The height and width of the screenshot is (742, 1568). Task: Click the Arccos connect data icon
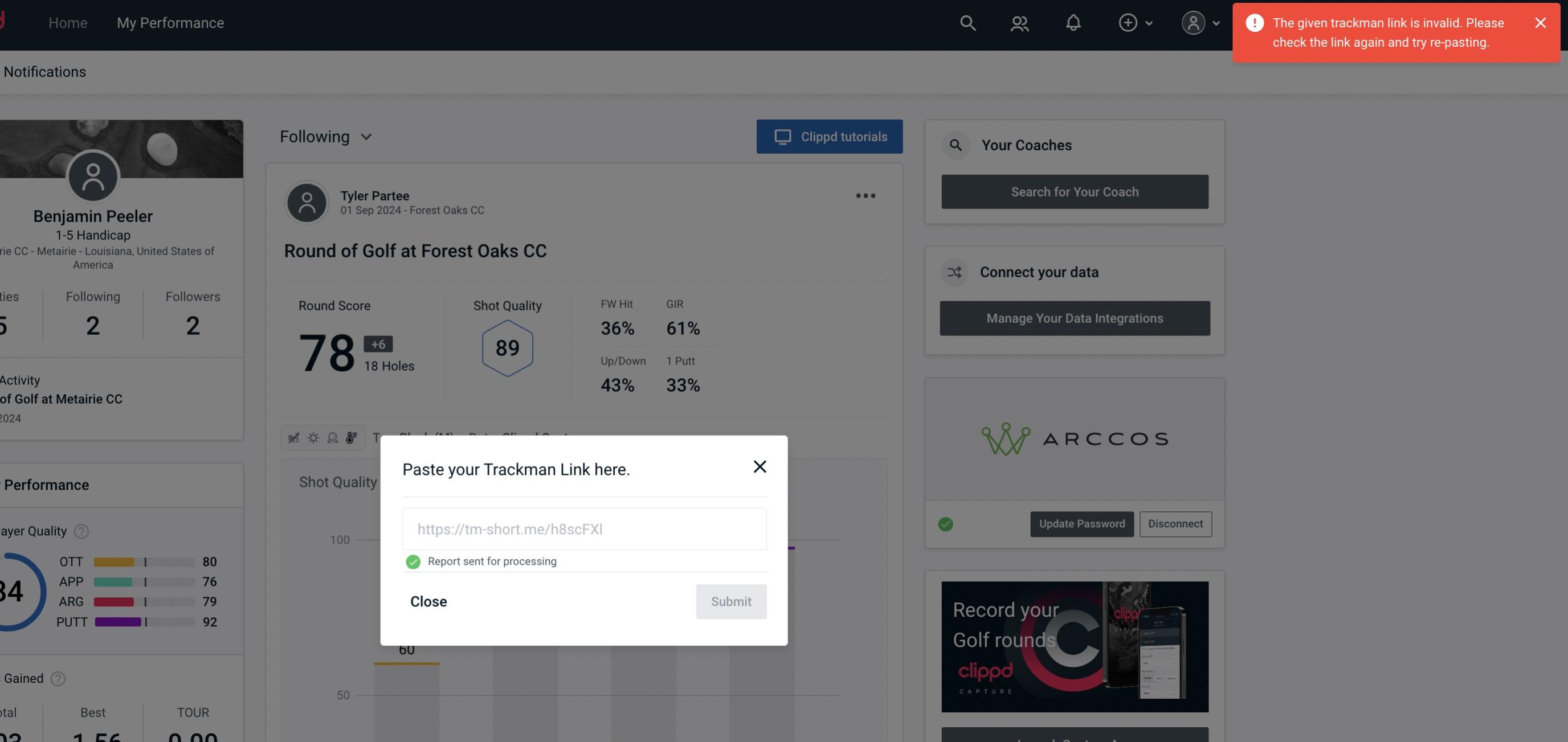[1075, 438]
